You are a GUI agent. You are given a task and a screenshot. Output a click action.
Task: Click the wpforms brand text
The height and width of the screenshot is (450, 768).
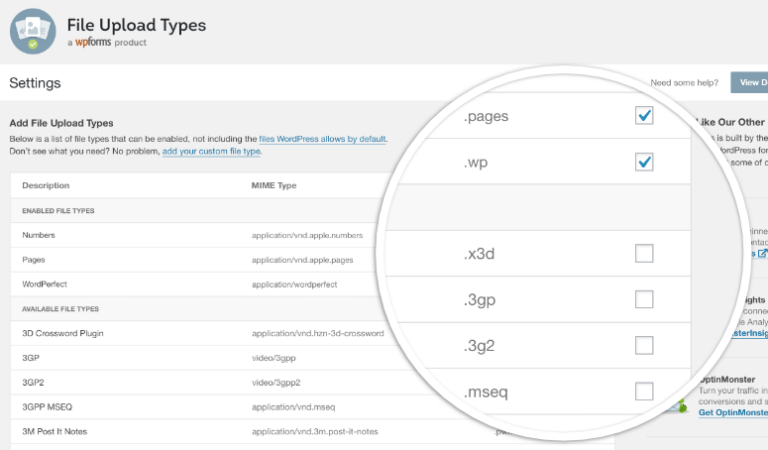[93, 42]
